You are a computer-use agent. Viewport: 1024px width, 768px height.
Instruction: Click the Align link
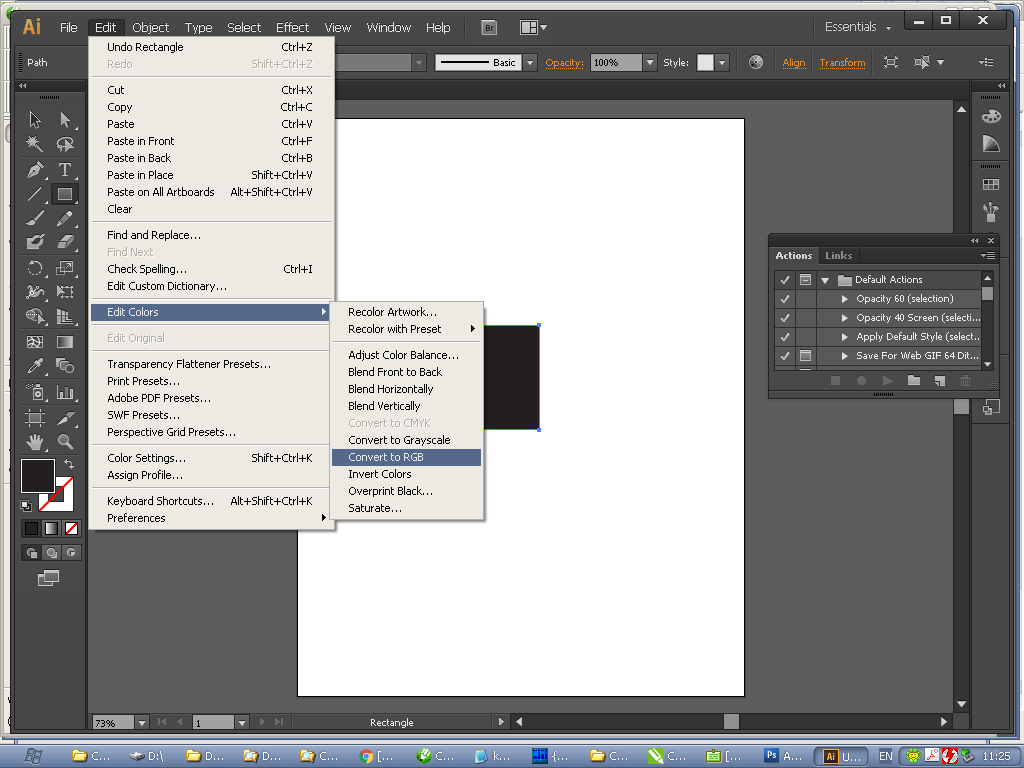pos(793,63)
